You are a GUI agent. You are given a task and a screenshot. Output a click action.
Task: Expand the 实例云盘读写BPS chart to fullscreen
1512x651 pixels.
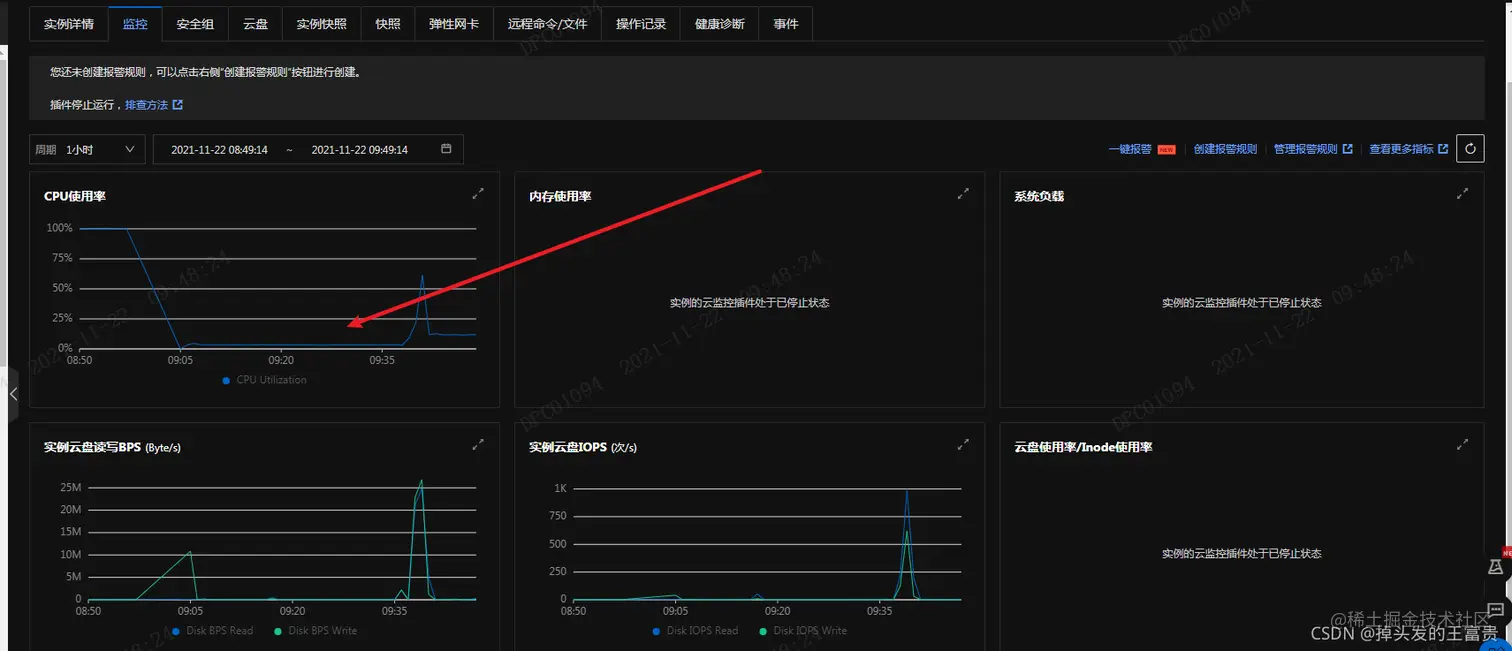tap(478, 444)
